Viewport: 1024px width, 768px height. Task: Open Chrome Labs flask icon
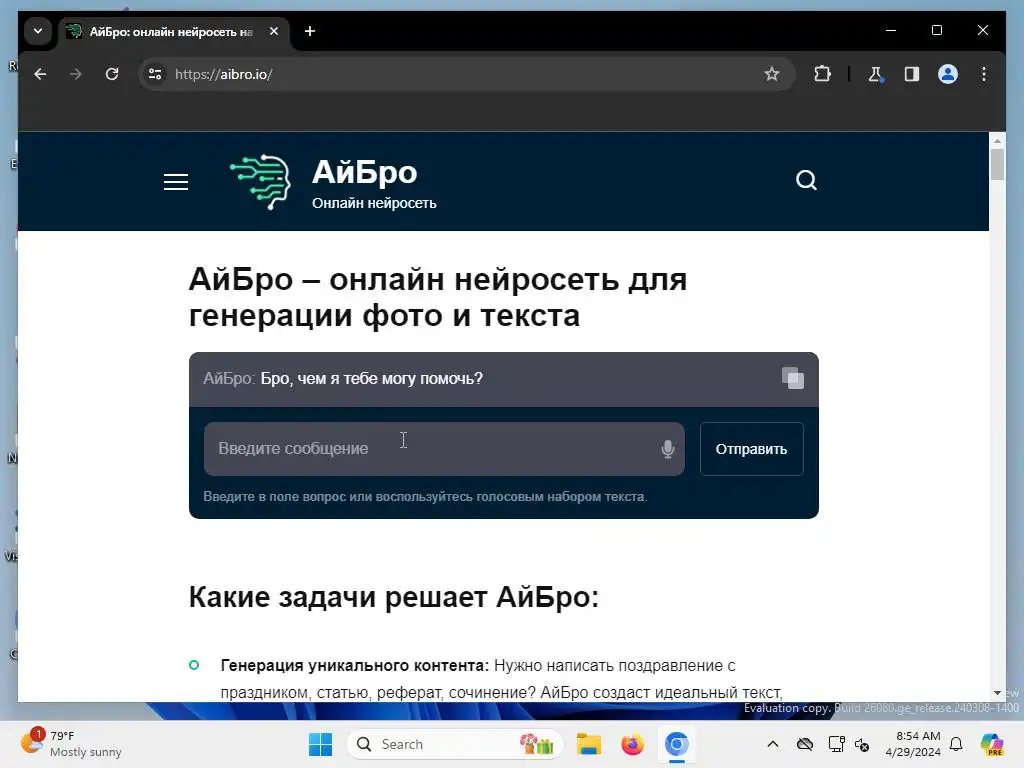[x=876, y=74]
